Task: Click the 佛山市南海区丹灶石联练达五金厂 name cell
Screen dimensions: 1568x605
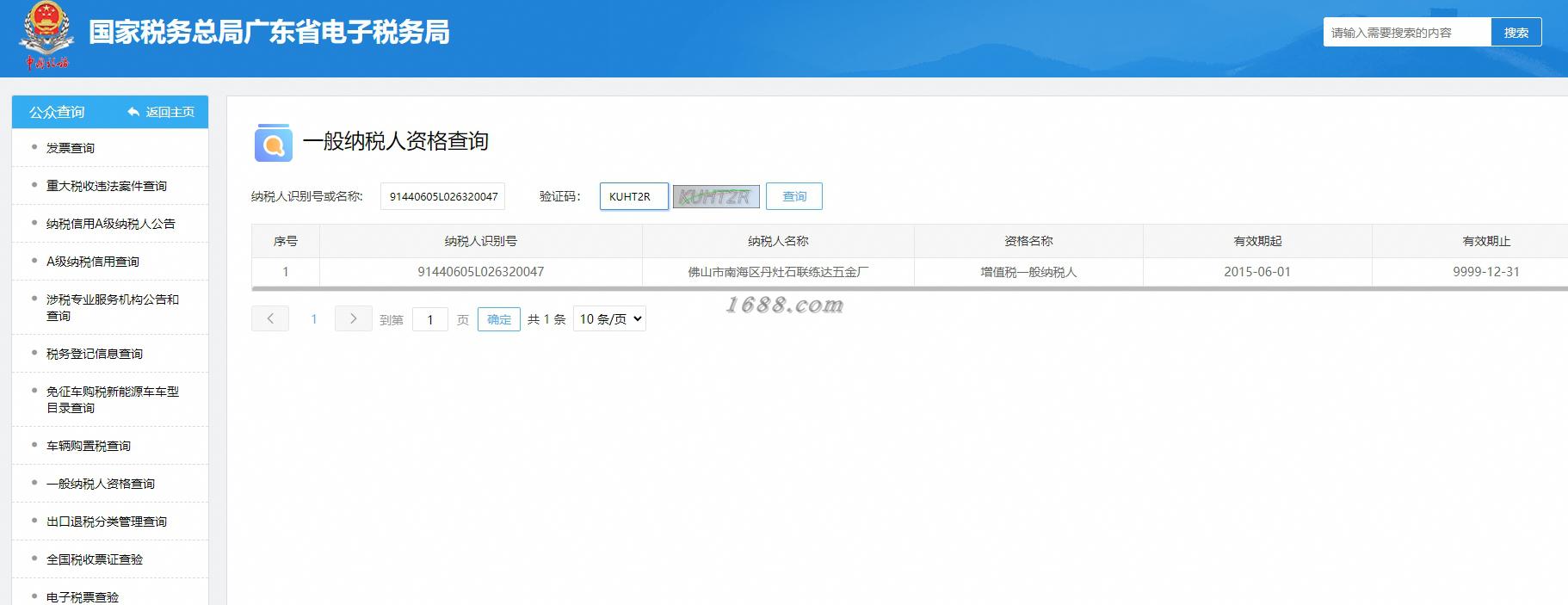Action: [x=778, y=272]
